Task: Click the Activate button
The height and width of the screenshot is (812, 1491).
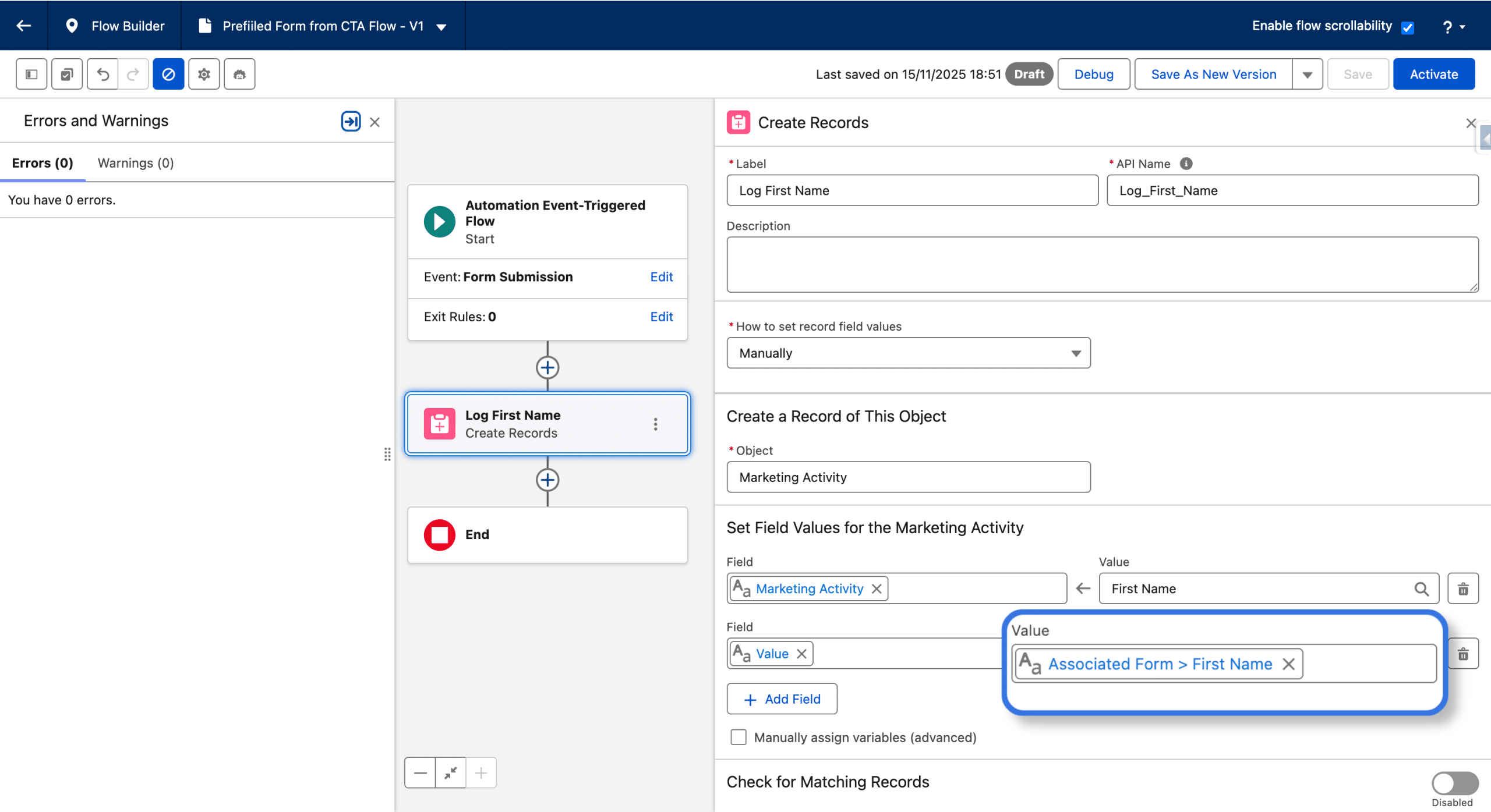Action: tap(1433, 74)
